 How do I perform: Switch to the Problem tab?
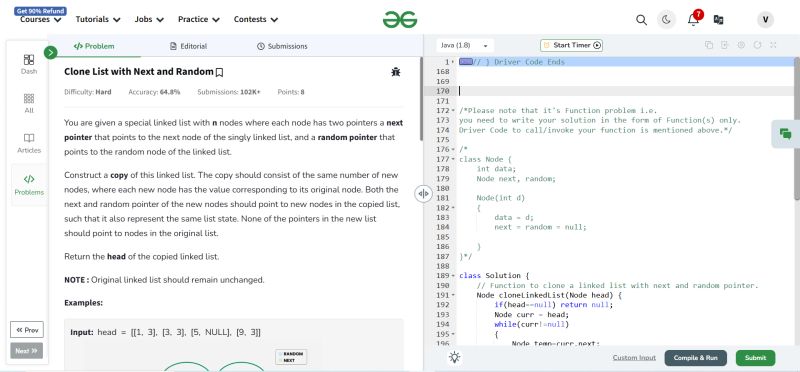coord(94,46)
